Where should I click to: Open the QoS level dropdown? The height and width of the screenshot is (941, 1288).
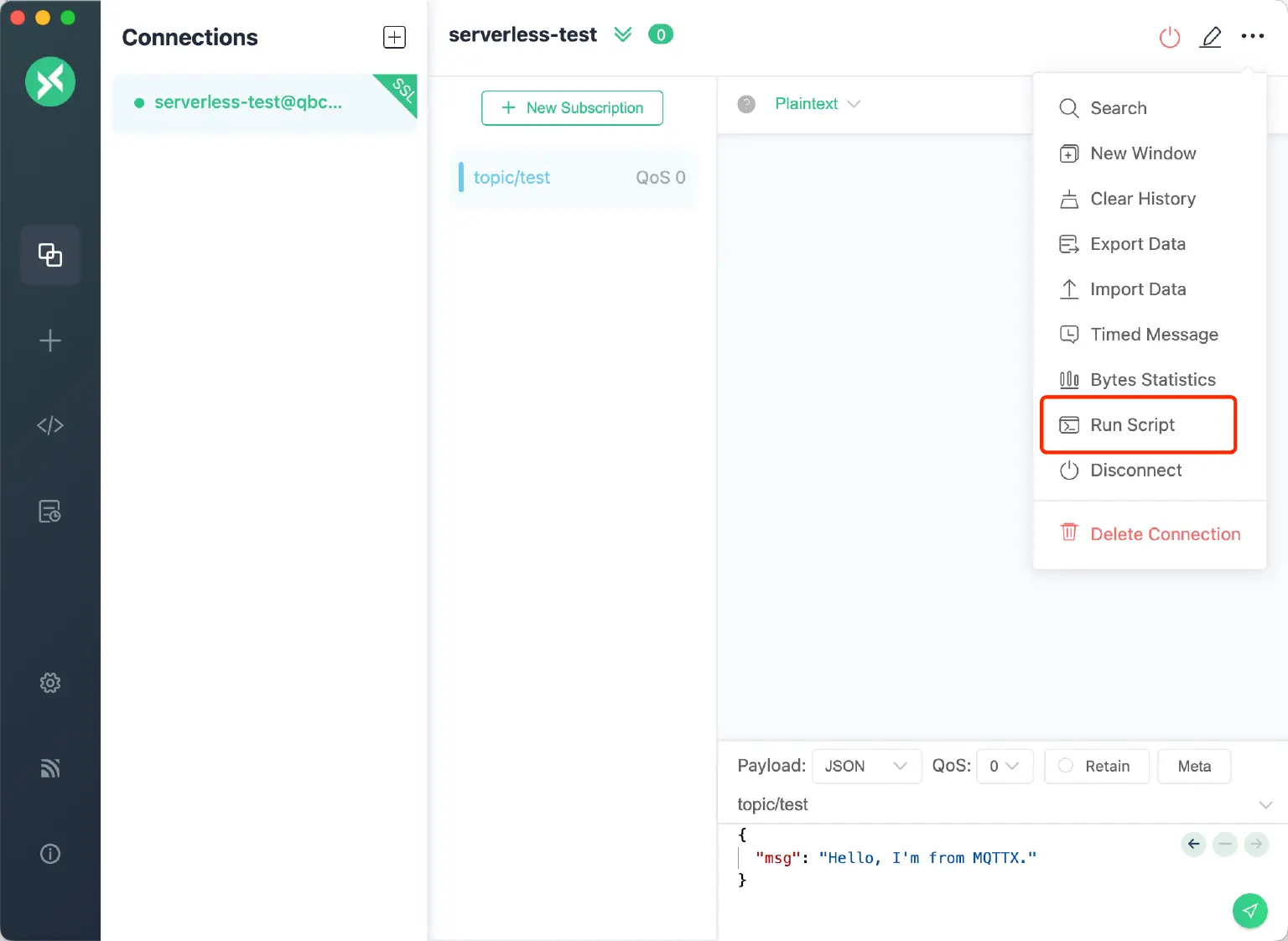pyautogui.click(x=1004, y=766)
